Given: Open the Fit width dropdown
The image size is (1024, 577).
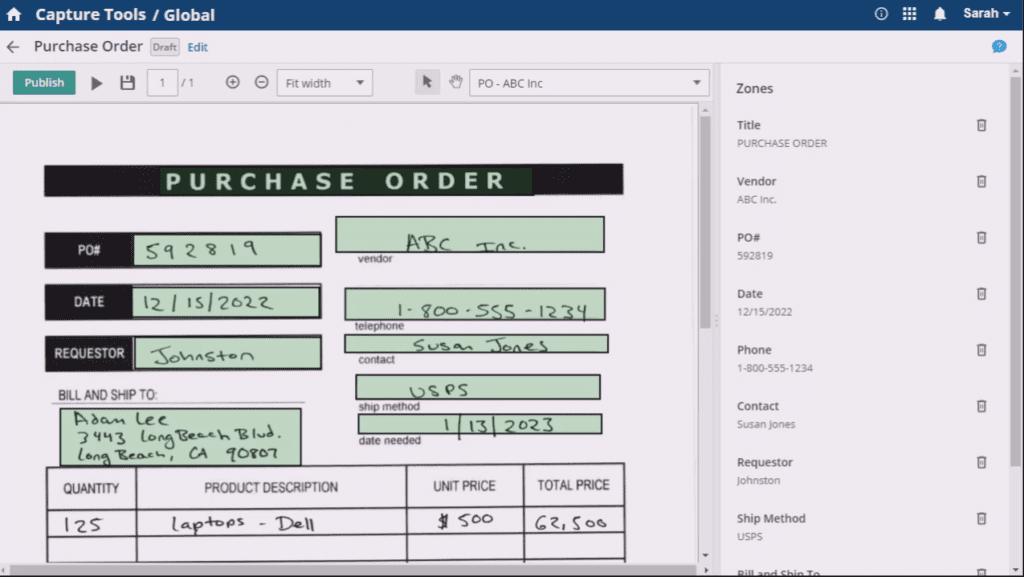Looking at the screenshot, I should [325, 83].
